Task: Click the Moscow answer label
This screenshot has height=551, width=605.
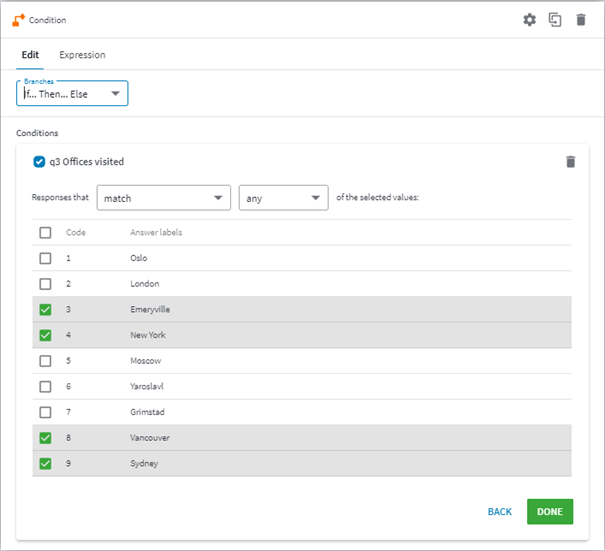Action: tap(145, 361)
